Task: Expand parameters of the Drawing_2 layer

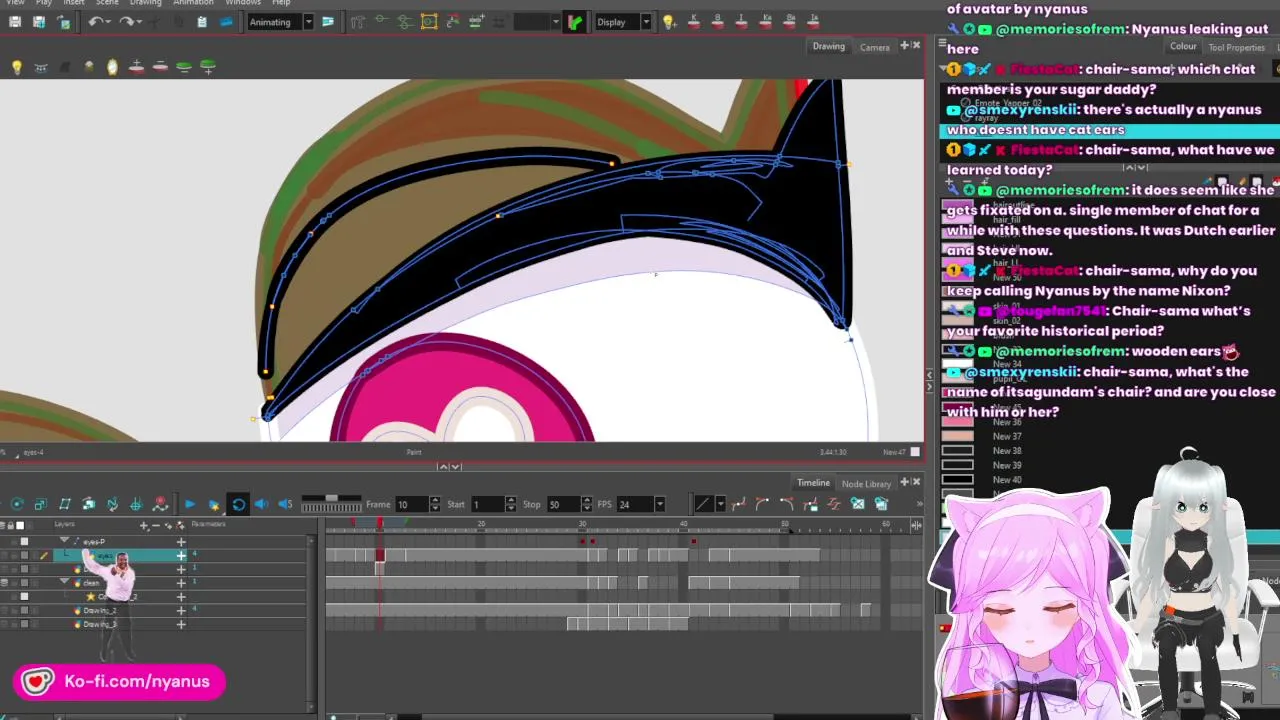Action: click(x=181, y=610)
